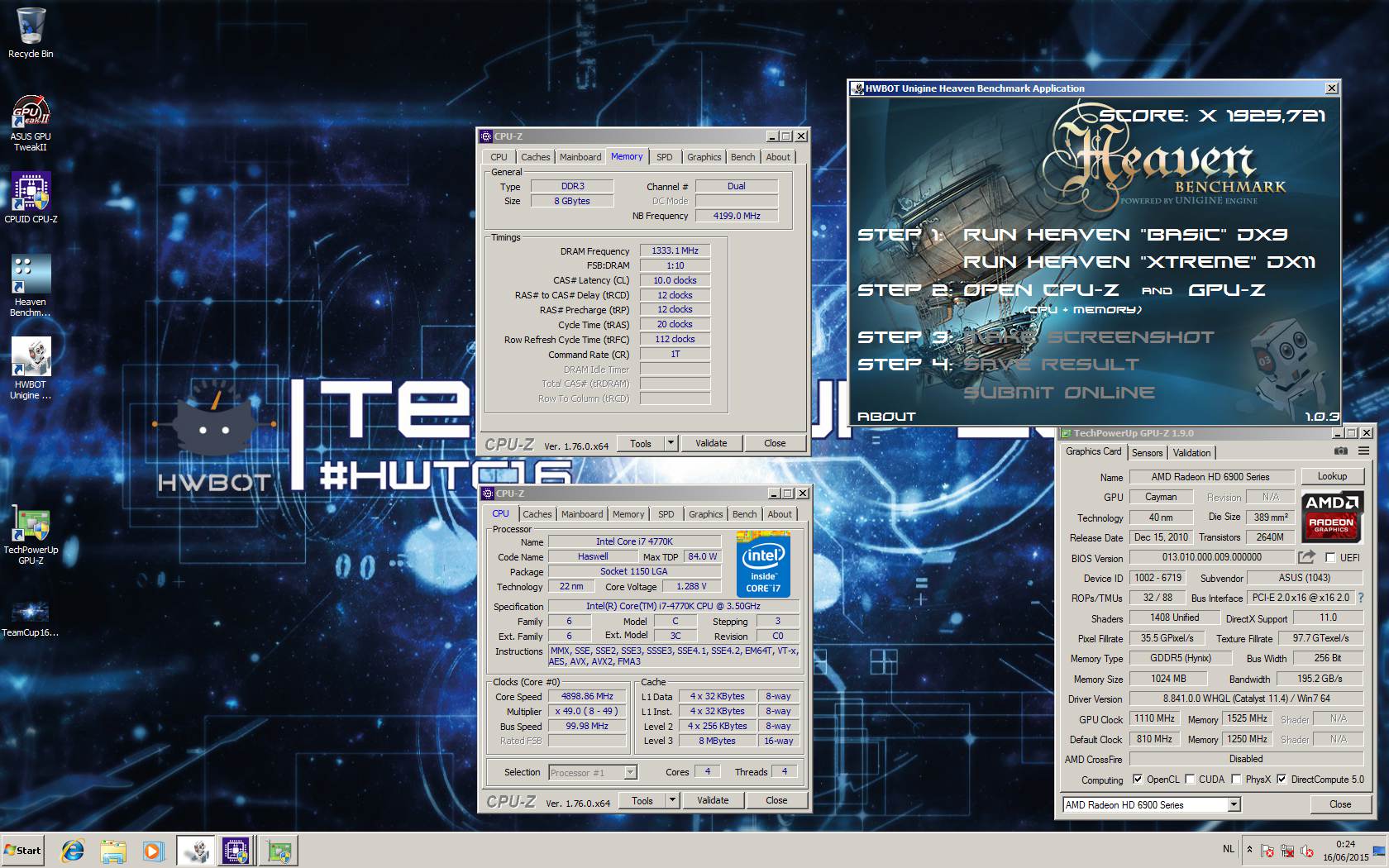1389x868 pixels.
Task: Switch to CPU-Z taskbar item
Action: tap(236, 851)
